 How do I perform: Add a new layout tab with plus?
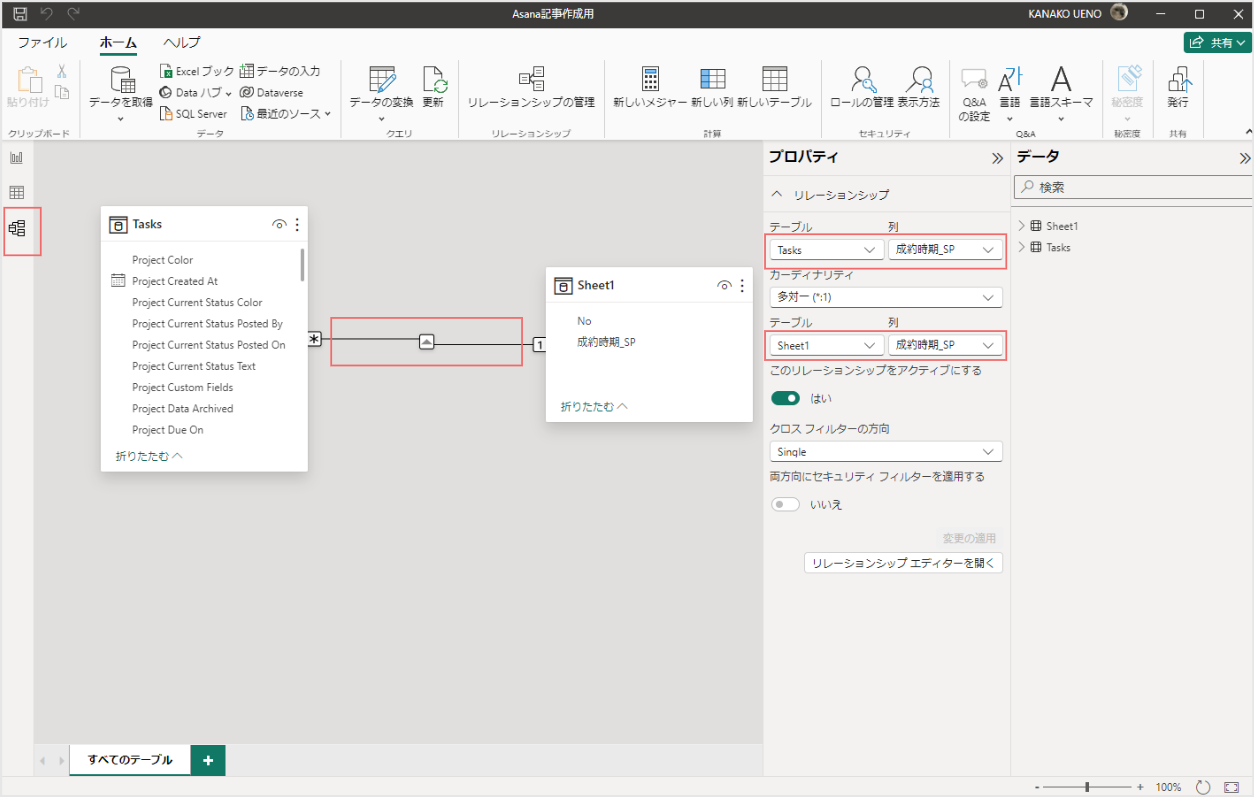(x=208, y=760)
